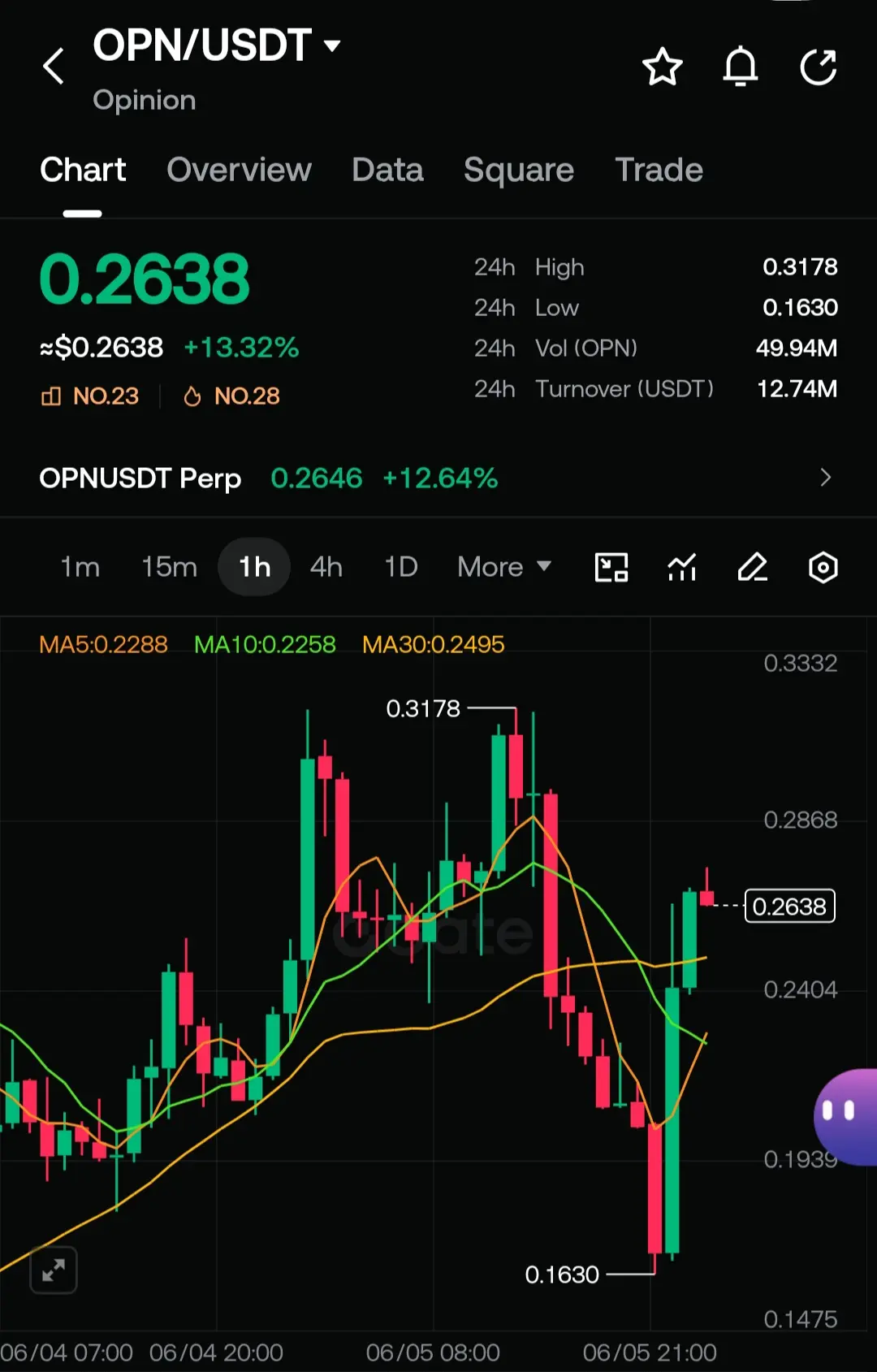Tap the chevron beside OPNUSDT Perp
This screenshot has width=877, height=1372.
click(826, 478)
